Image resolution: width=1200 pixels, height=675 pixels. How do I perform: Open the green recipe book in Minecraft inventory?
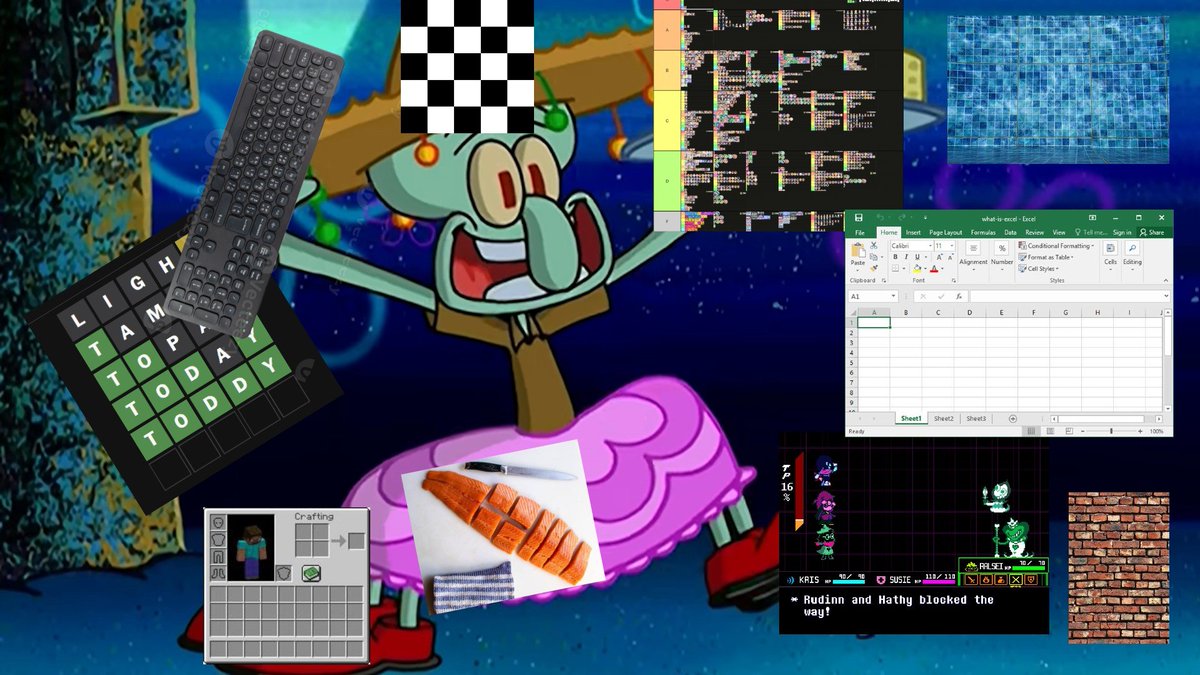pos(311,573)
